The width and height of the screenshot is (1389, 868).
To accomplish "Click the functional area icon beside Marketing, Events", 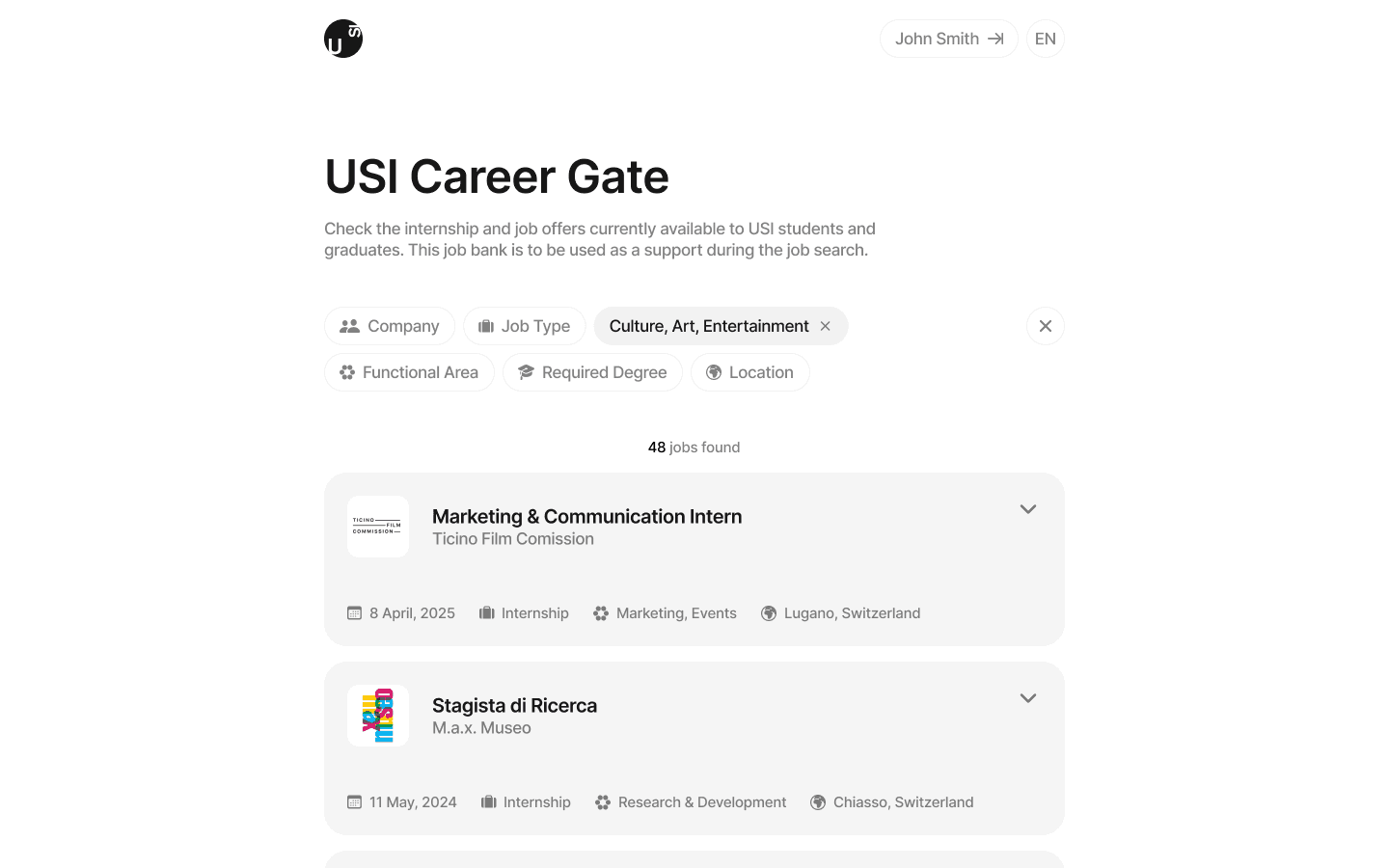I will point(601,613).
